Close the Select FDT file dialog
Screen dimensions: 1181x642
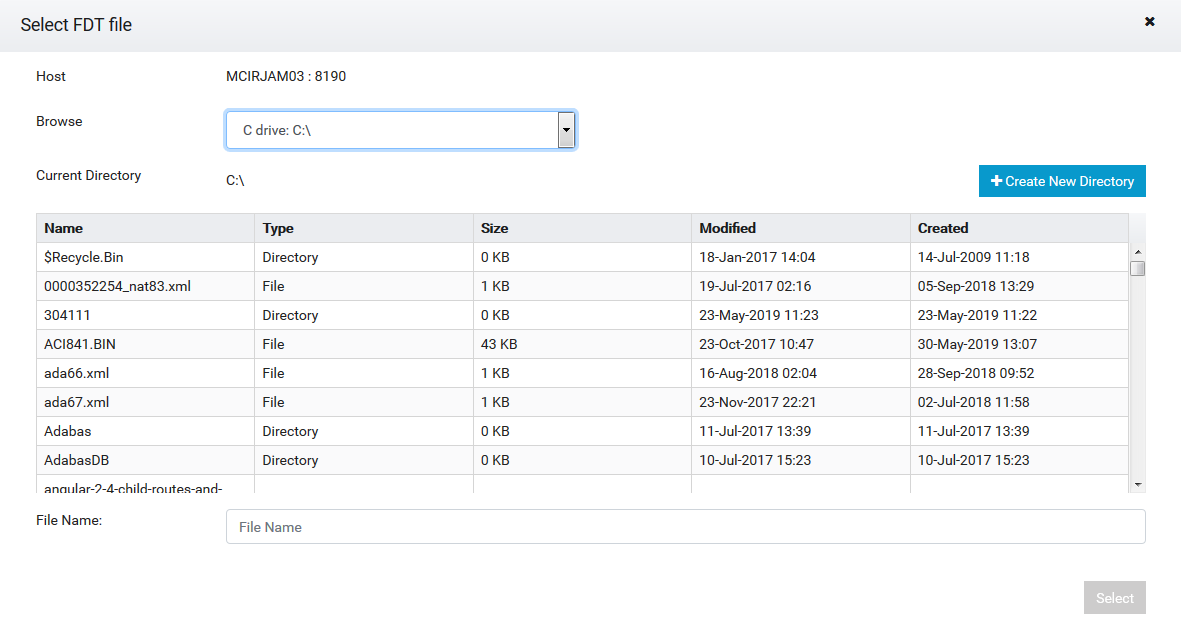[1149, 22]
